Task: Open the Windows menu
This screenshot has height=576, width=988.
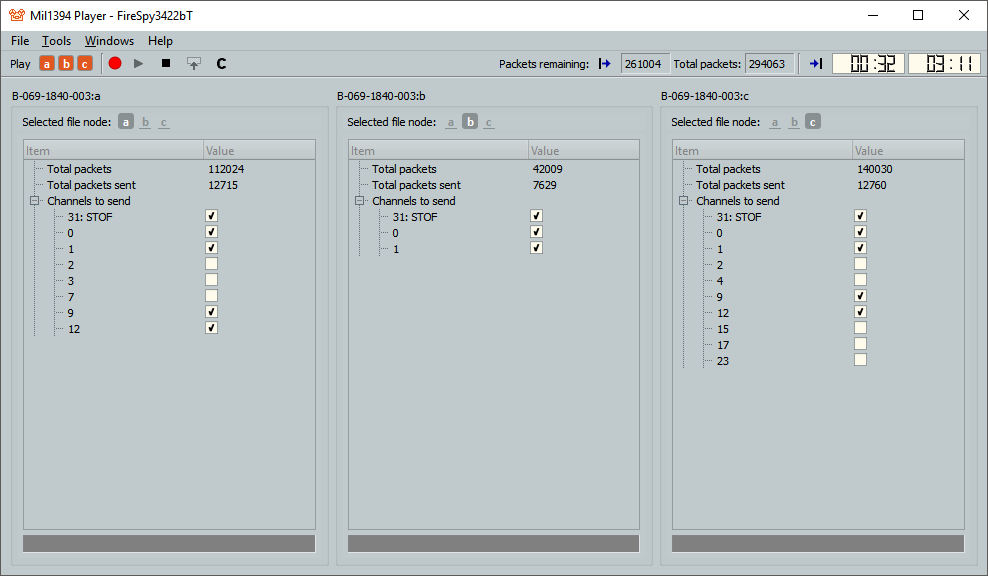Action: [109, 41]
